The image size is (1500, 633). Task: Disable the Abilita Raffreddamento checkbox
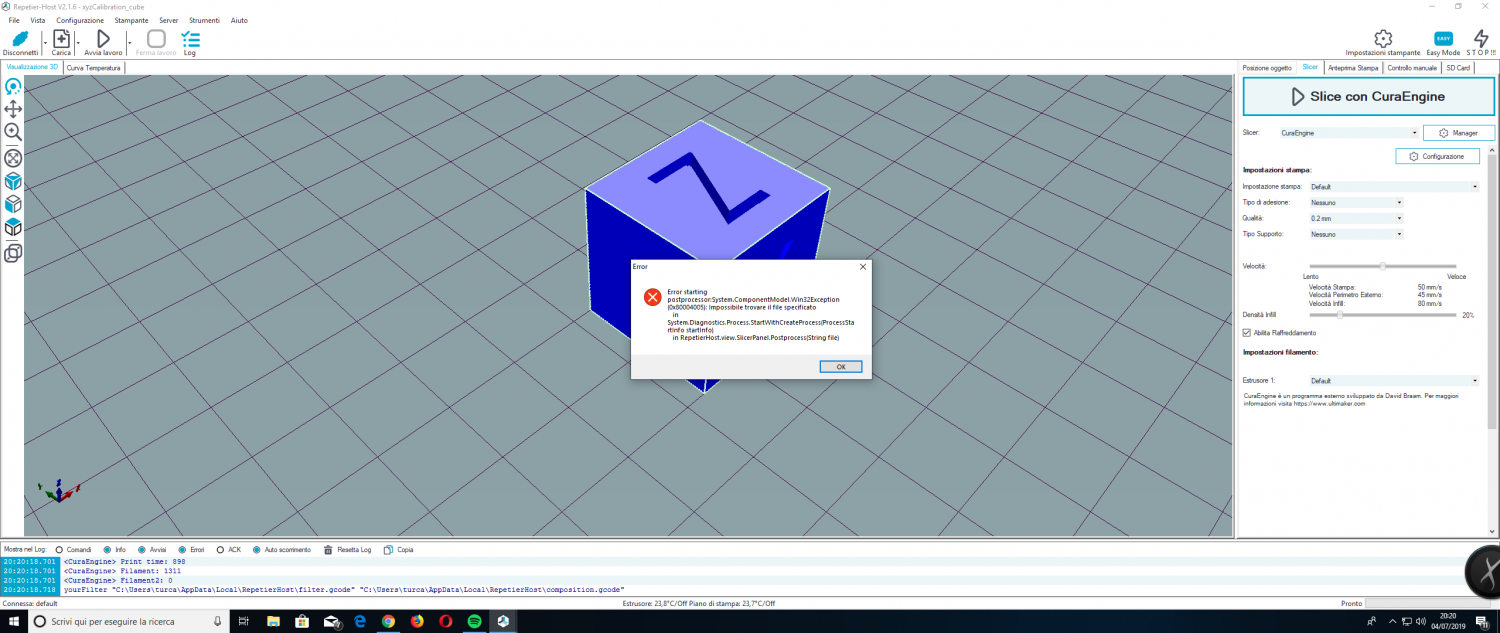[x=1246, y=332]
